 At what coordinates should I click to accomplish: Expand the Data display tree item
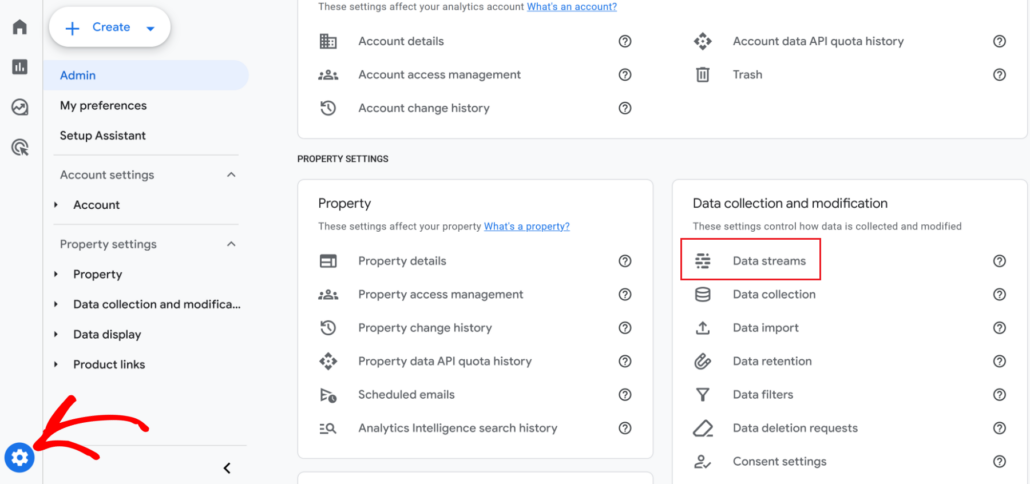56,334
